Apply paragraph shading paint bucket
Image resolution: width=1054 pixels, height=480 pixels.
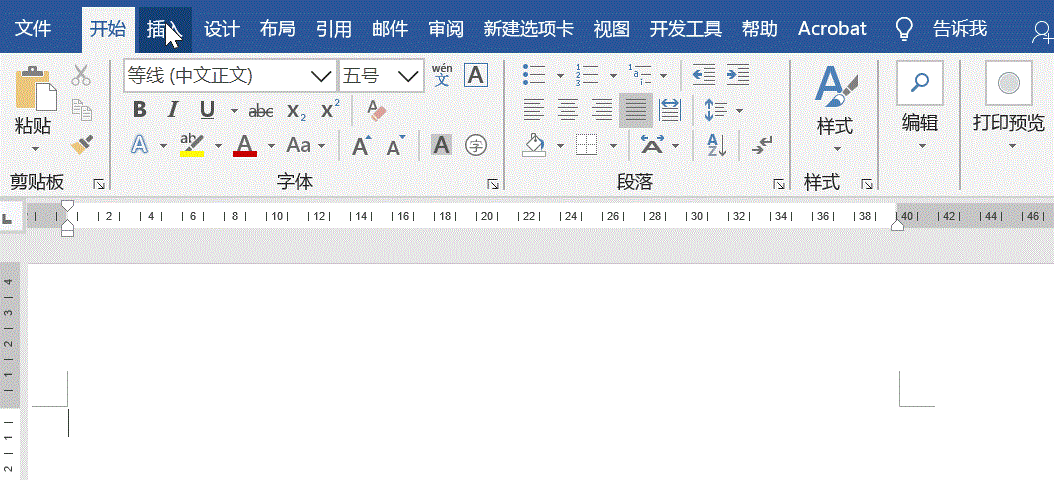coord(535,145)
